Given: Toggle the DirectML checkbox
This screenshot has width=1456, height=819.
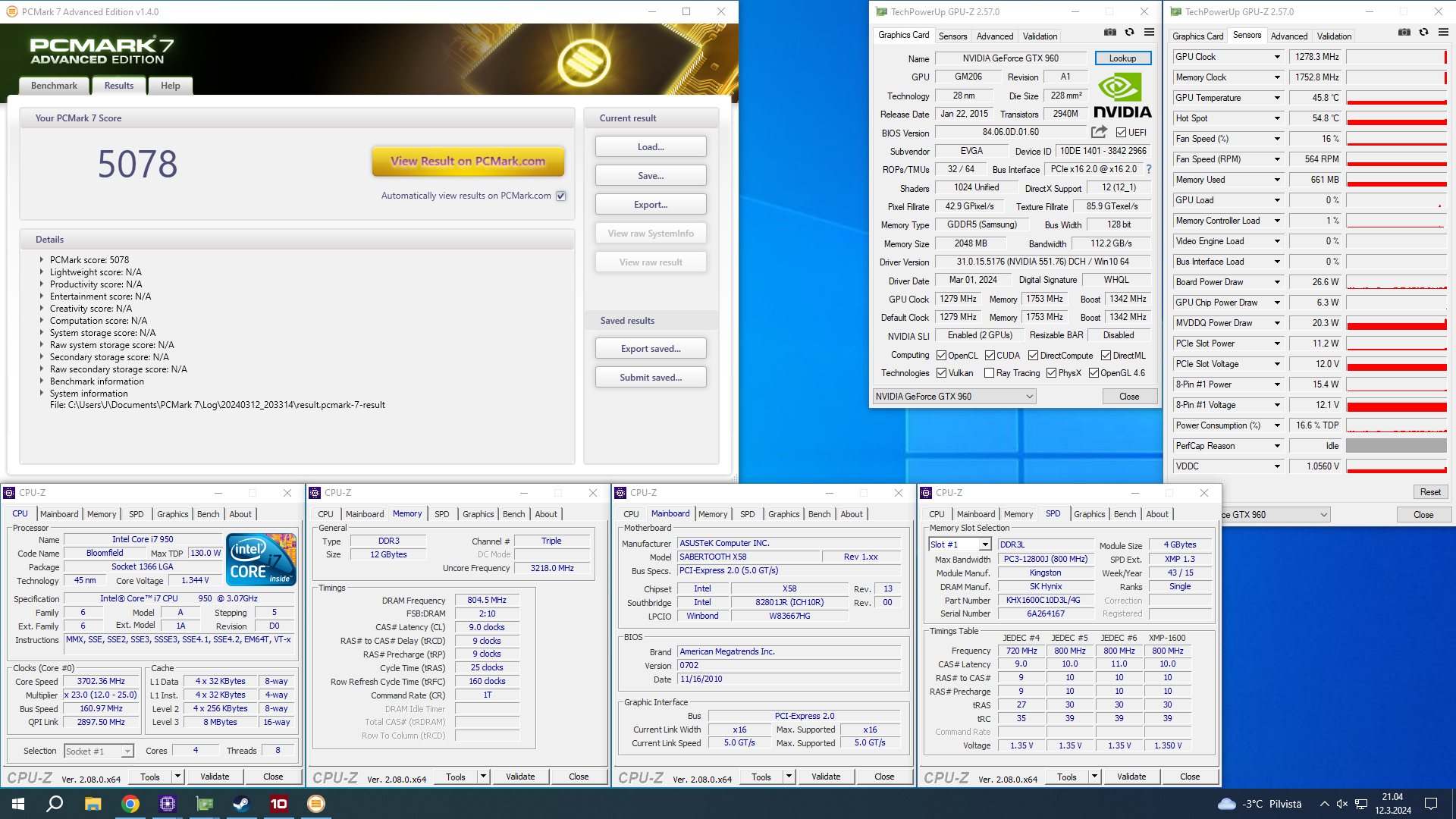Looking at the screenshot, I should click(1106, 356).
